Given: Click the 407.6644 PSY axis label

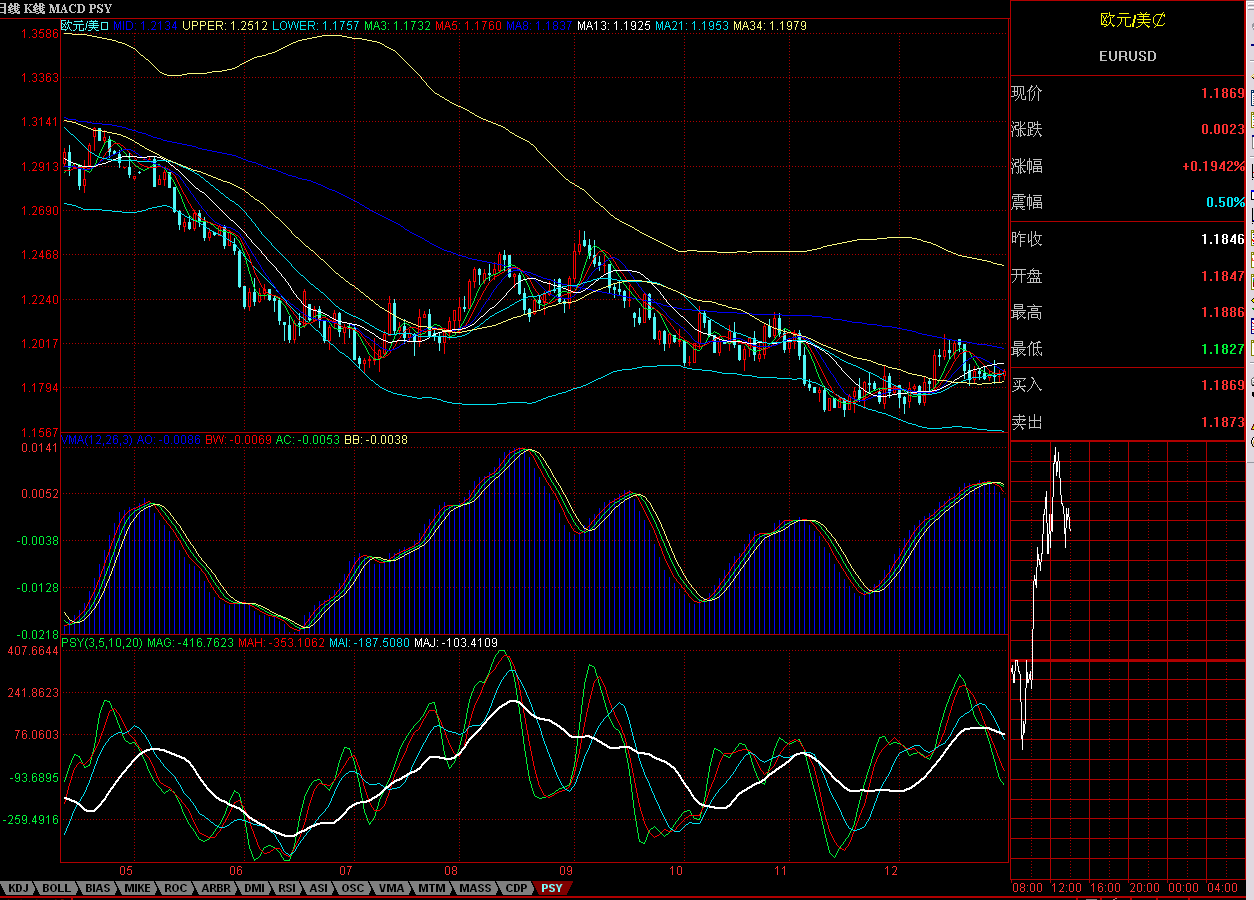Looking at the screenshot, I should tap(32, 651).
